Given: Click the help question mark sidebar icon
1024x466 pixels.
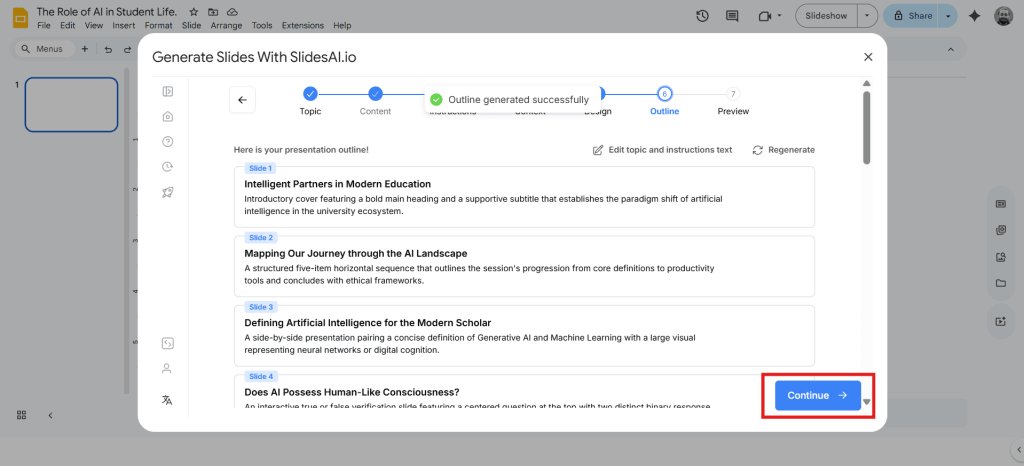Looking at the screenshot, I should 167,141.
